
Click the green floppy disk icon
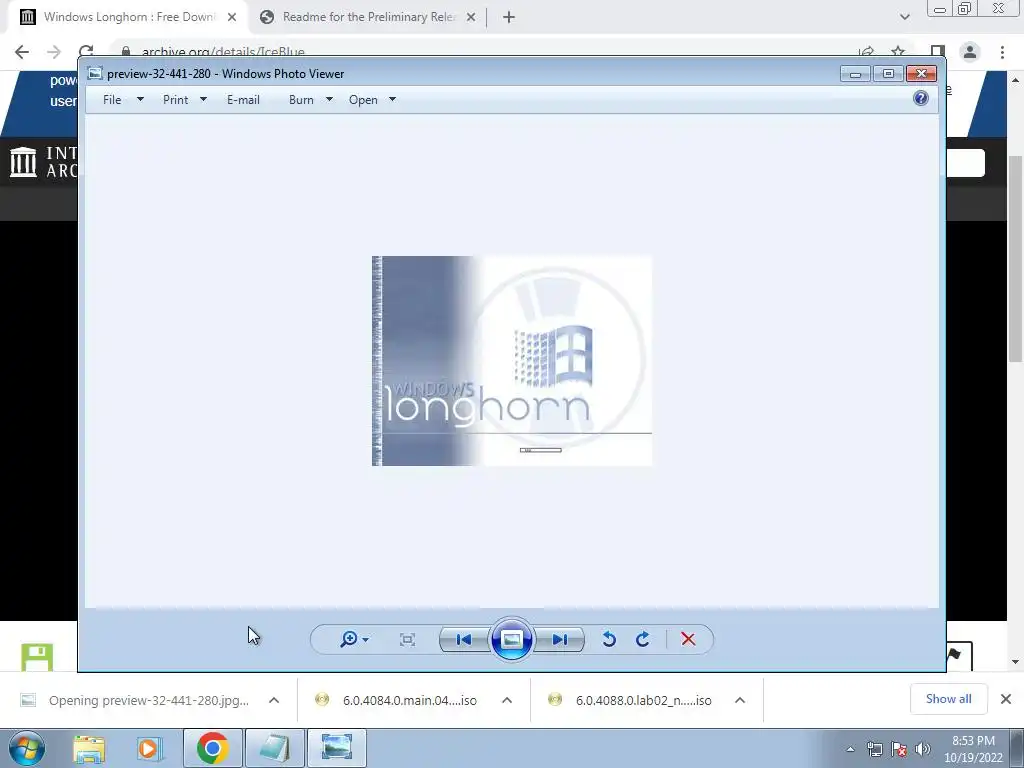coord(37,657)
